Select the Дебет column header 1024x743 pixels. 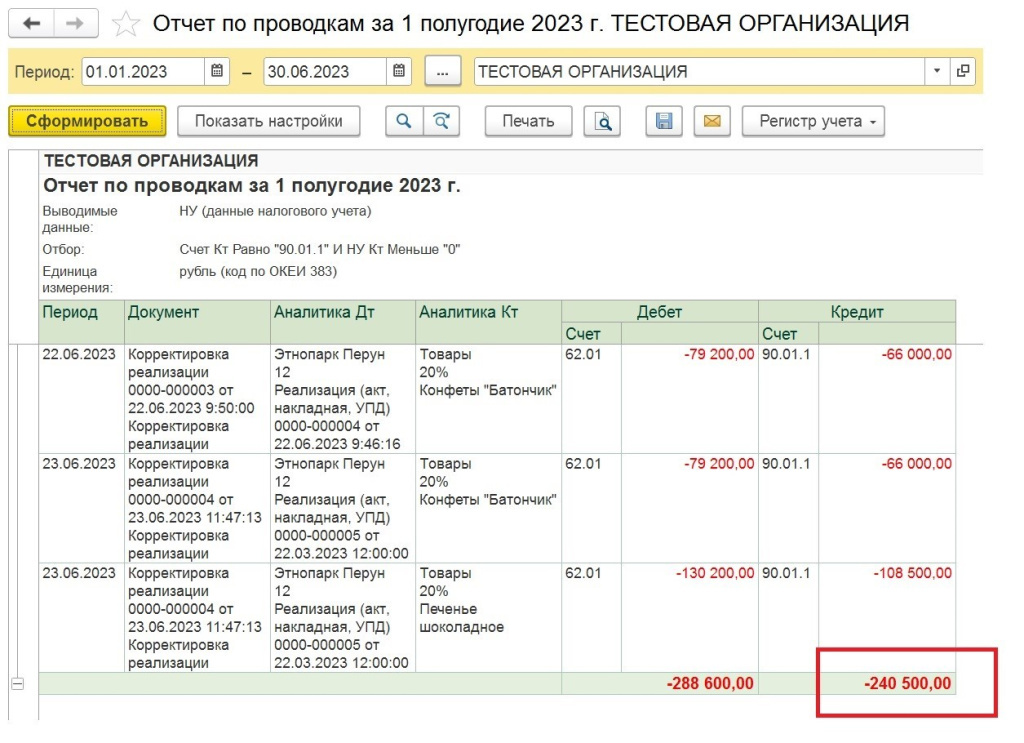[660, 311]
